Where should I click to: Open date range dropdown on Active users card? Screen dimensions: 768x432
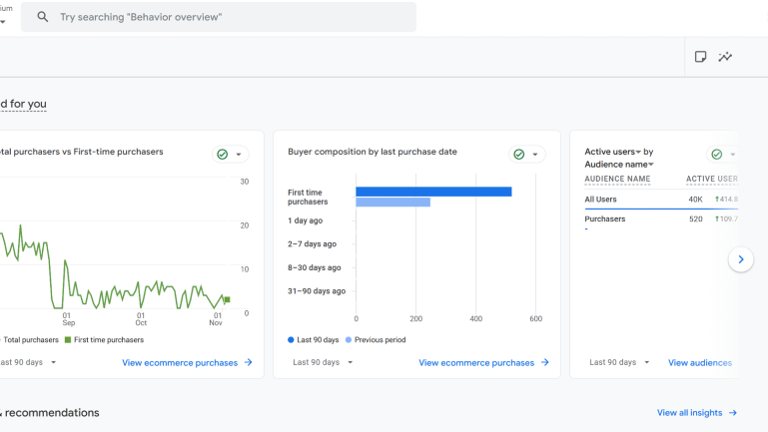coord(619,363)
